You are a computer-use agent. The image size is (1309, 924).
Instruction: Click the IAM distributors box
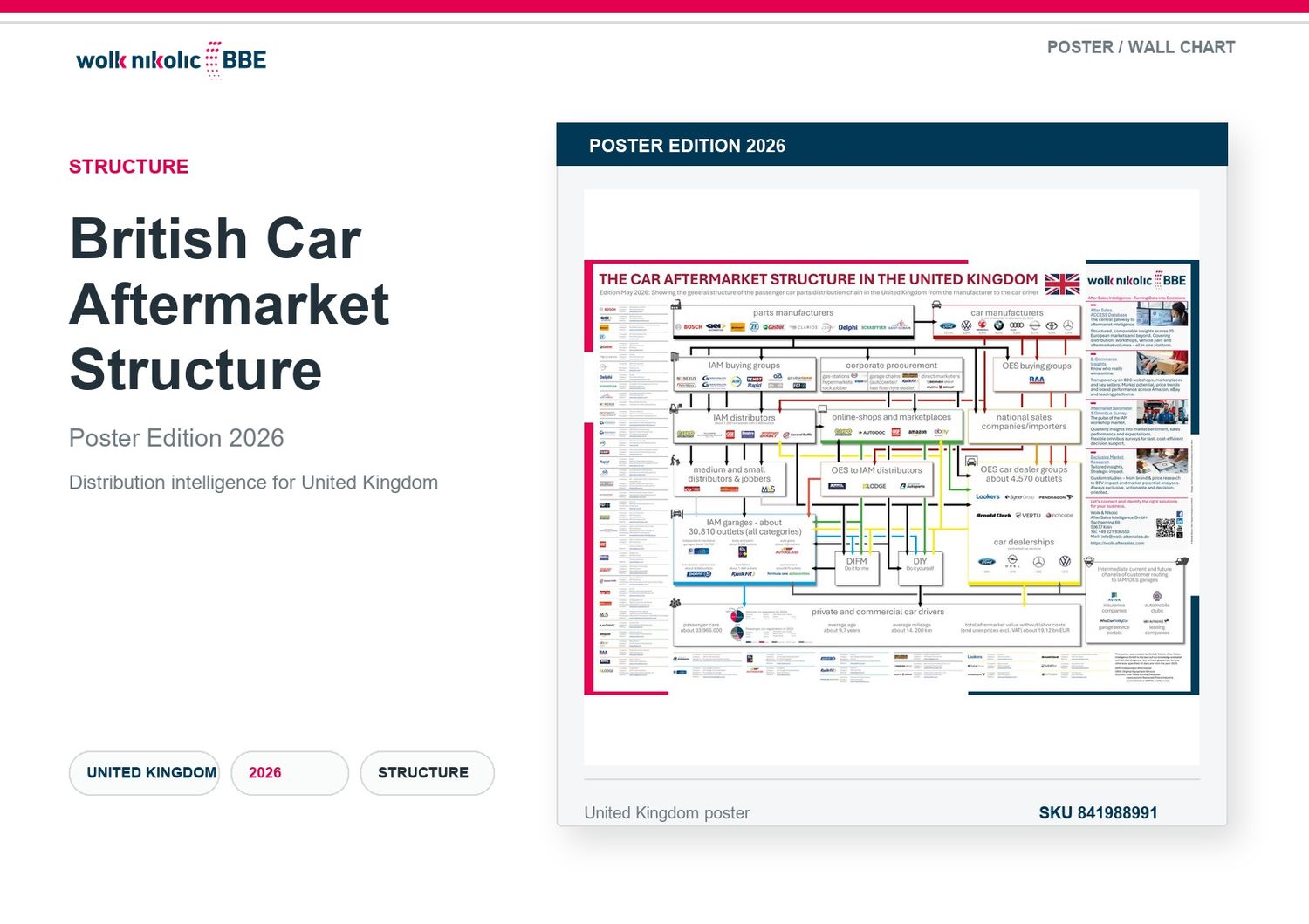744,425
